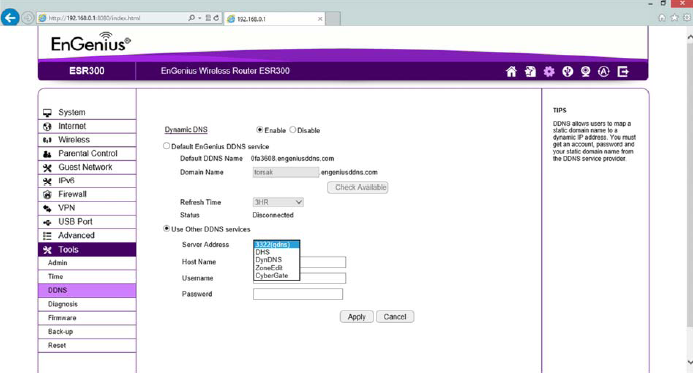This screenshot has width=693, height=385.
Task: Open the settings gear icon in header
Action: click(x=549, y=72)
